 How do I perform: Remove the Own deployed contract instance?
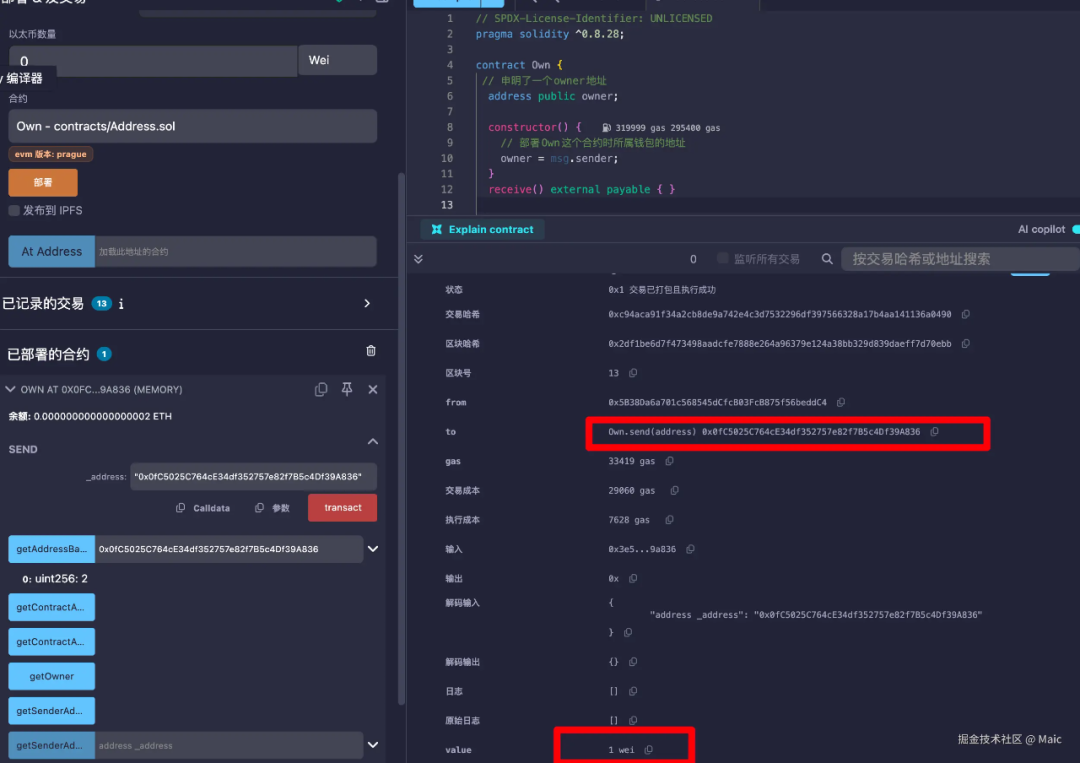tap(373, 390)
